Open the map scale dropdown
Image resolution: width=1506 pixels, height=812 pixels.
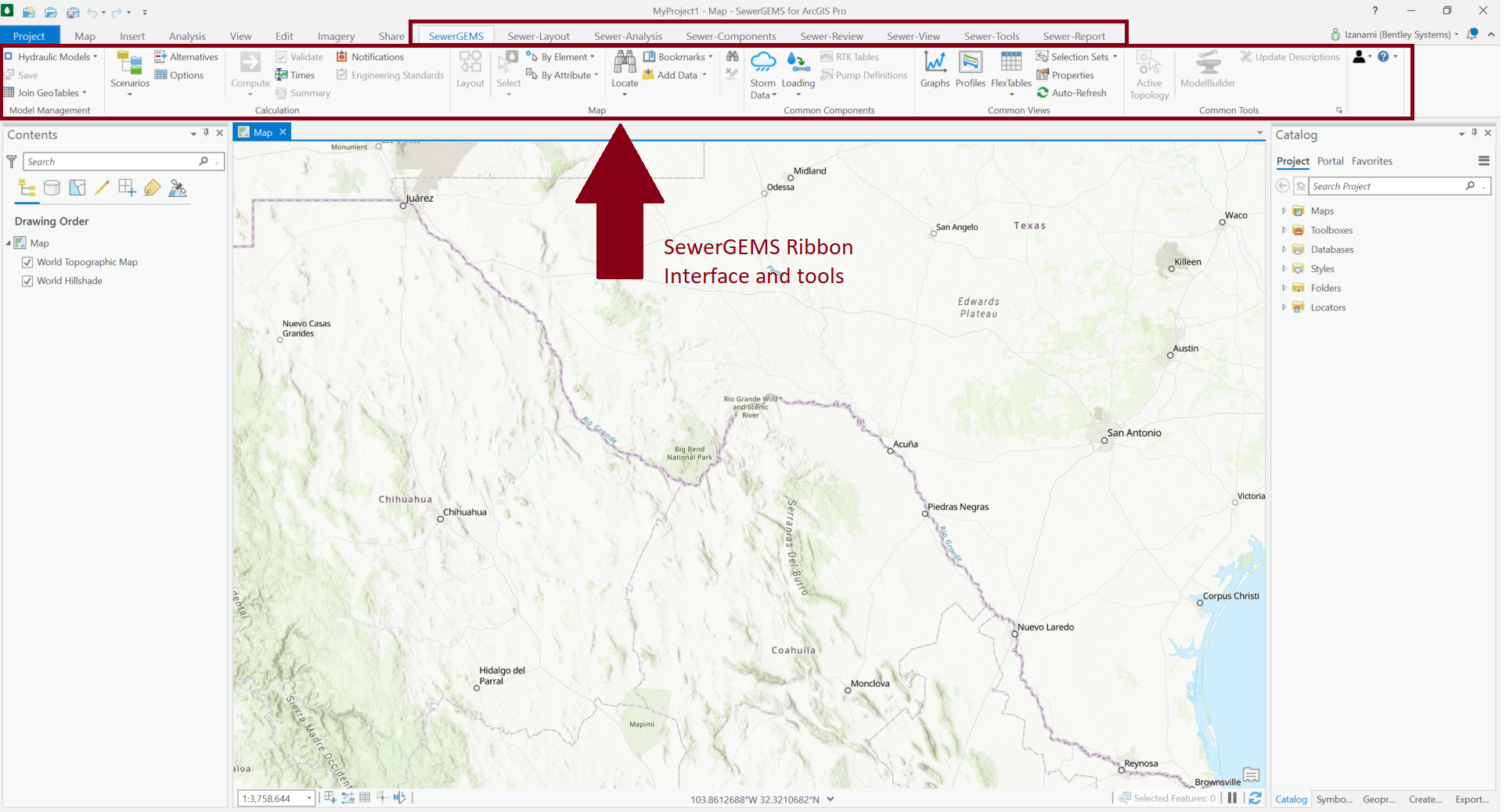coord(310,799)
